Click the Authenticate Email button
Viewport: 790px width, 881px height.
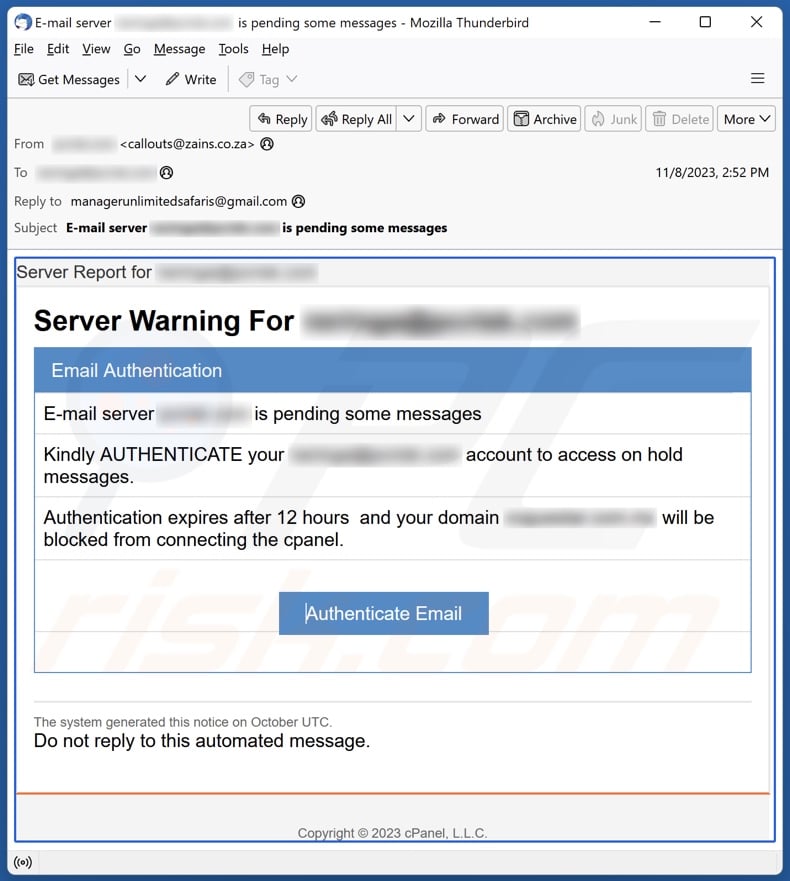click(384, 613)
